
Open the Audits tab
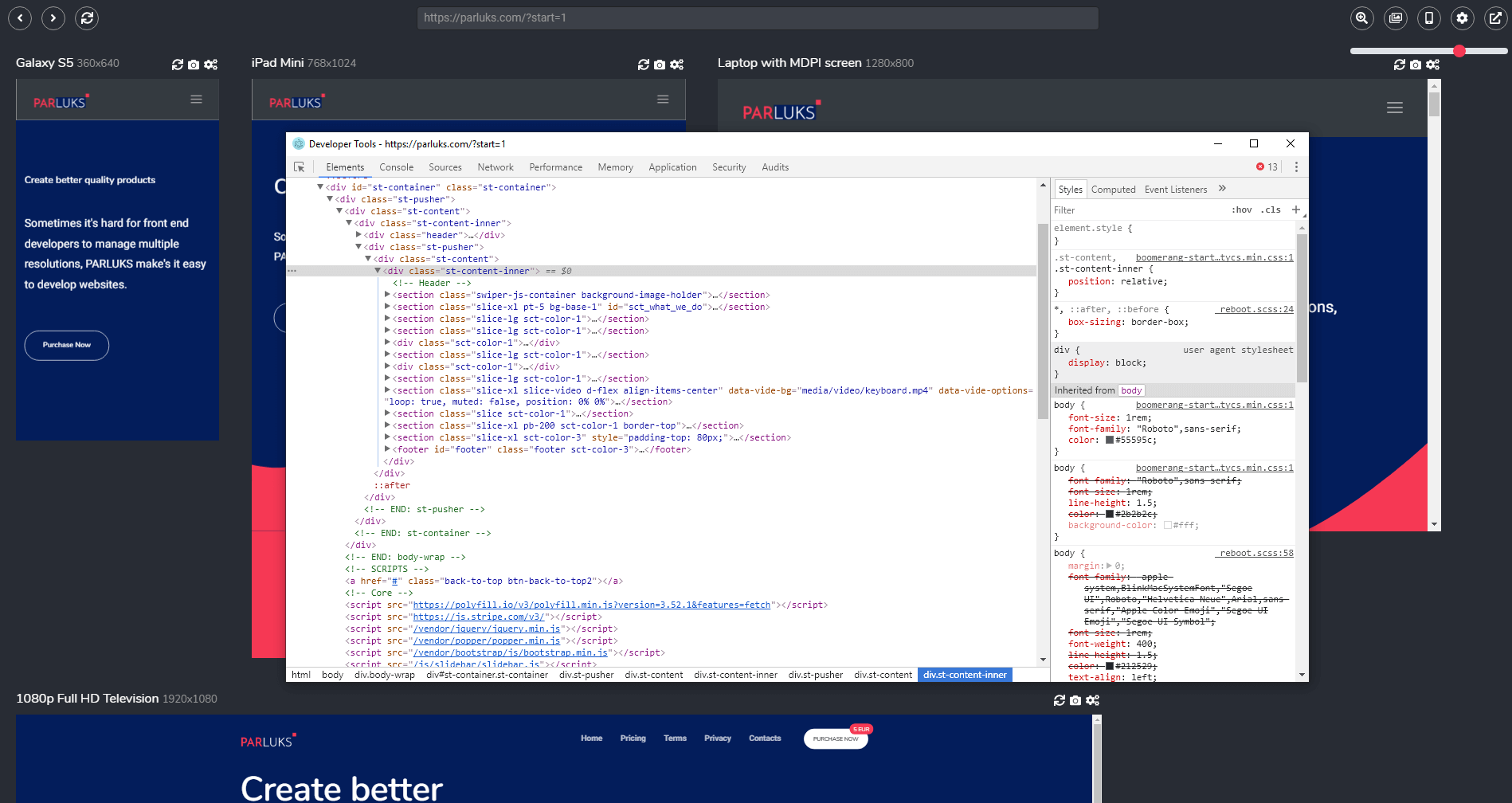(775, 167)
